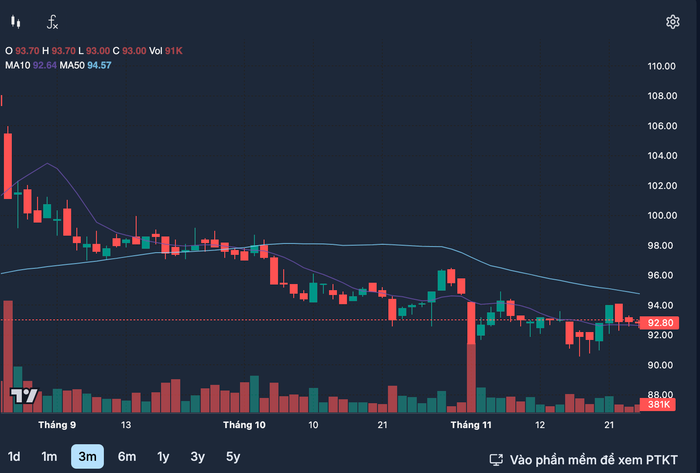Click the Tháng 10 date label
Image resolution: width=700 pixels, height=473 pixels.
(244, 425)
